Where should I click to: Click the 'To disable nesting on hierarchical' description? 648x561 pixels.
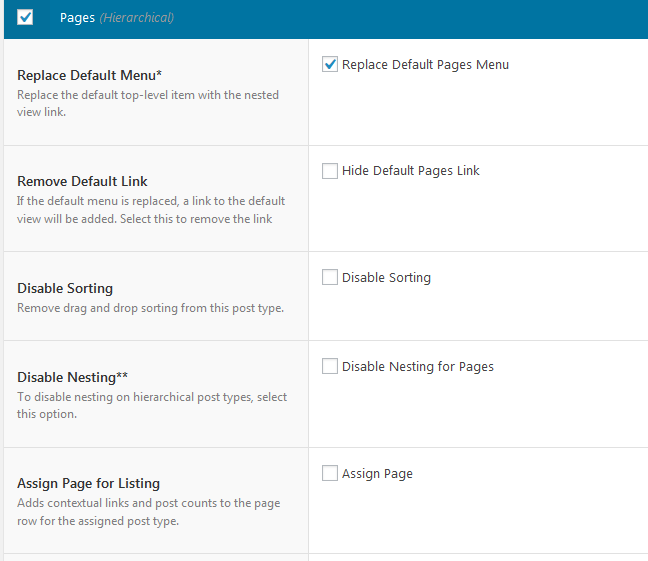pos(152,405)
